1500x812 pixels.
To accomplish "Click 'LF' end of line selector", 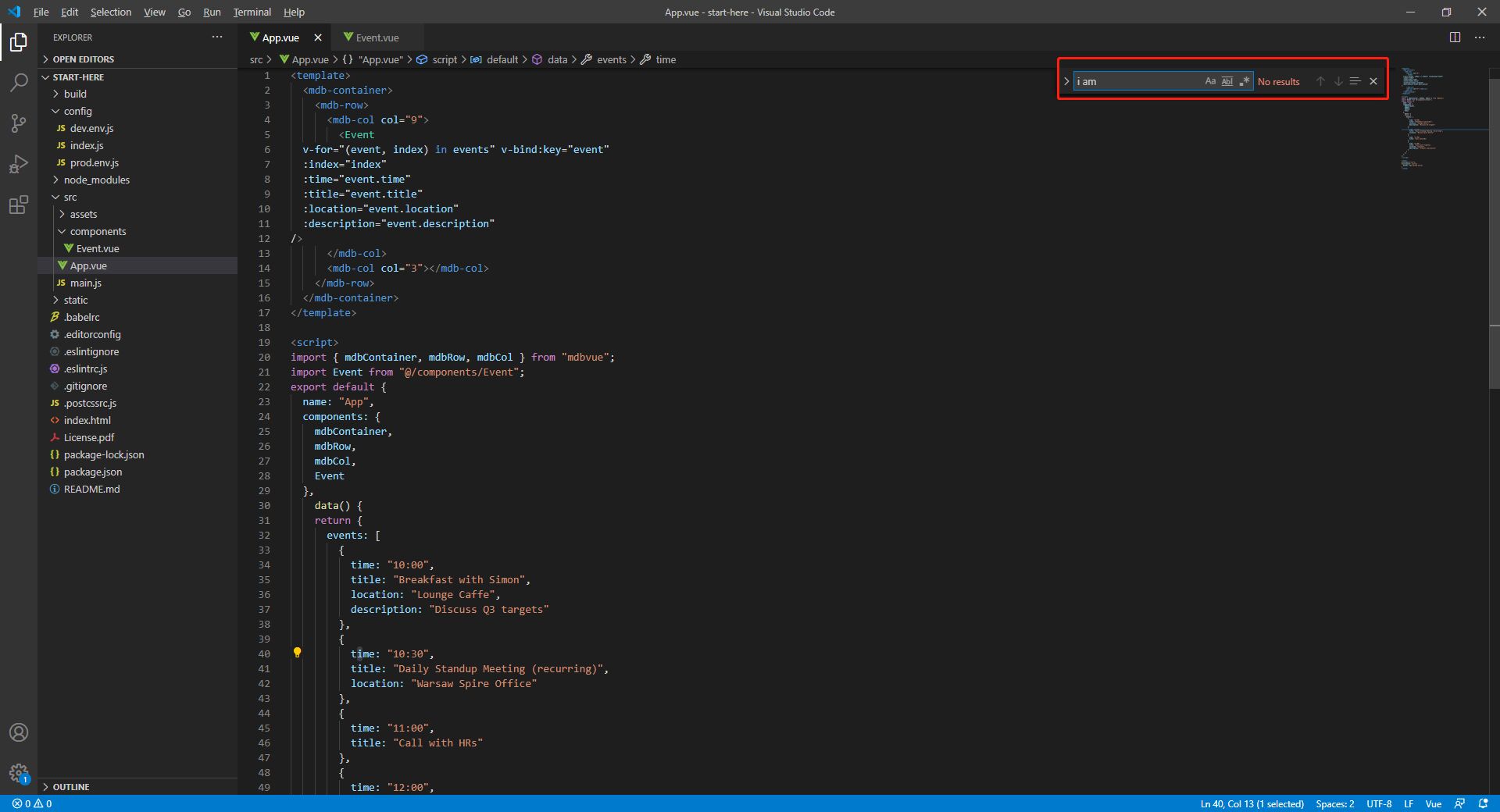I will 1409,803.
